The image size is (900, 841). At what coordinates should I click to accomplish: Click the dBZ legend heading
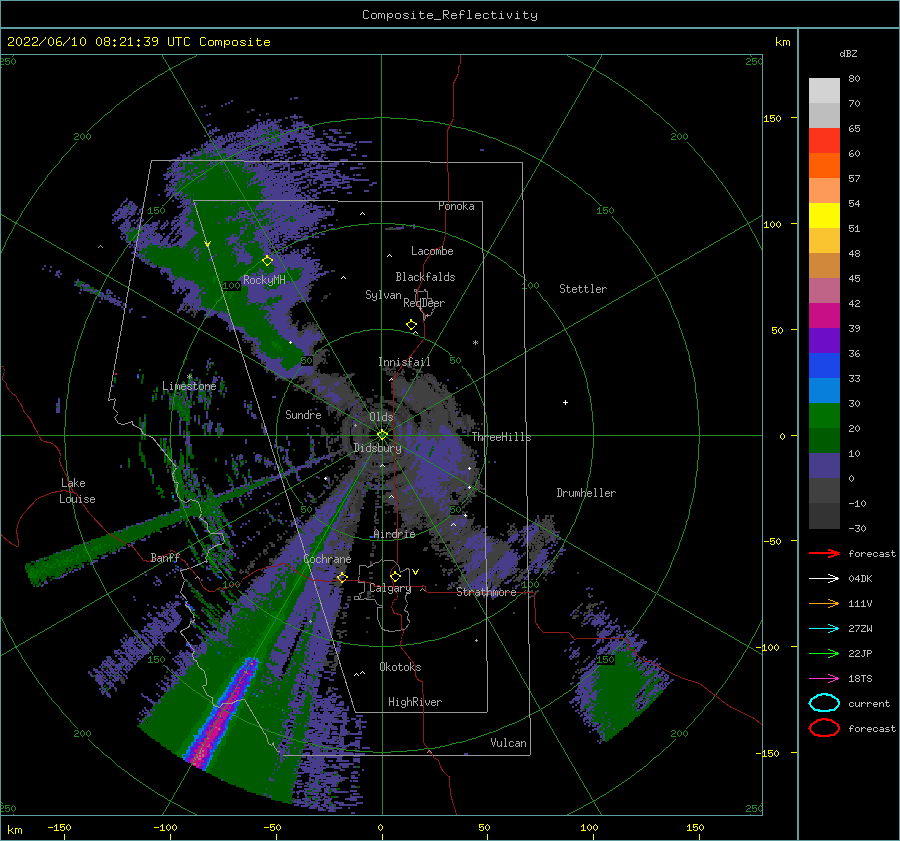point(848,53)
